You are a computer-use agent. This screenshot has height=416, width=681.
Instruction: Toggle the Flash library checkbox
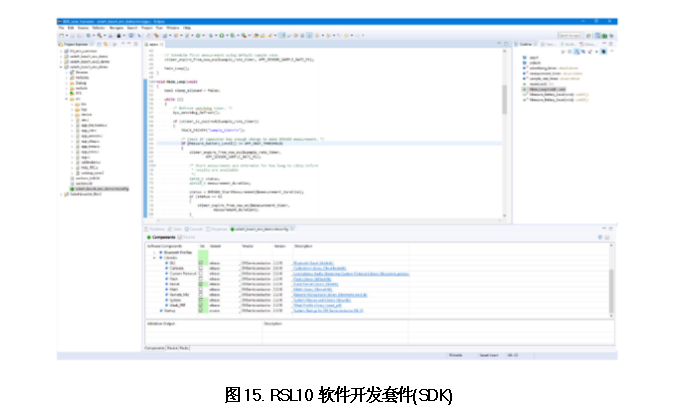(x=201, y=279)
